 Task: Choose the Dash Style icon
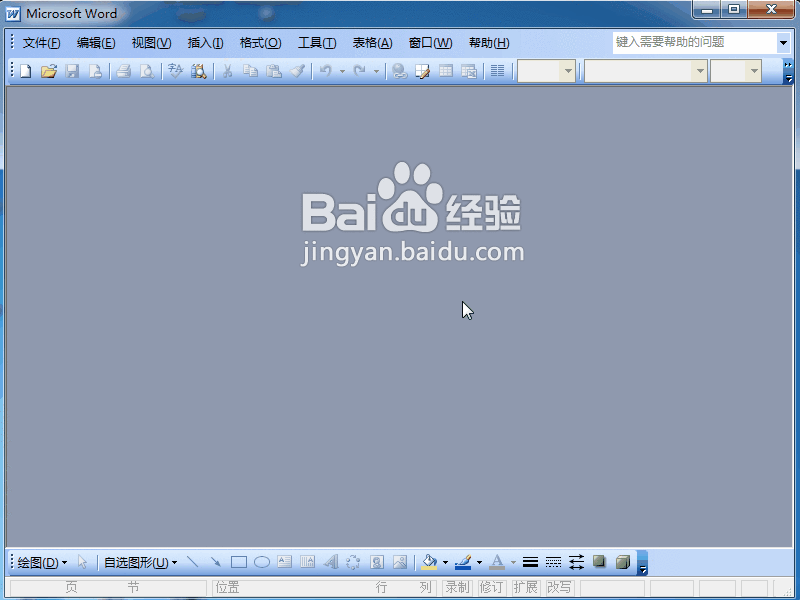(553, 562)
